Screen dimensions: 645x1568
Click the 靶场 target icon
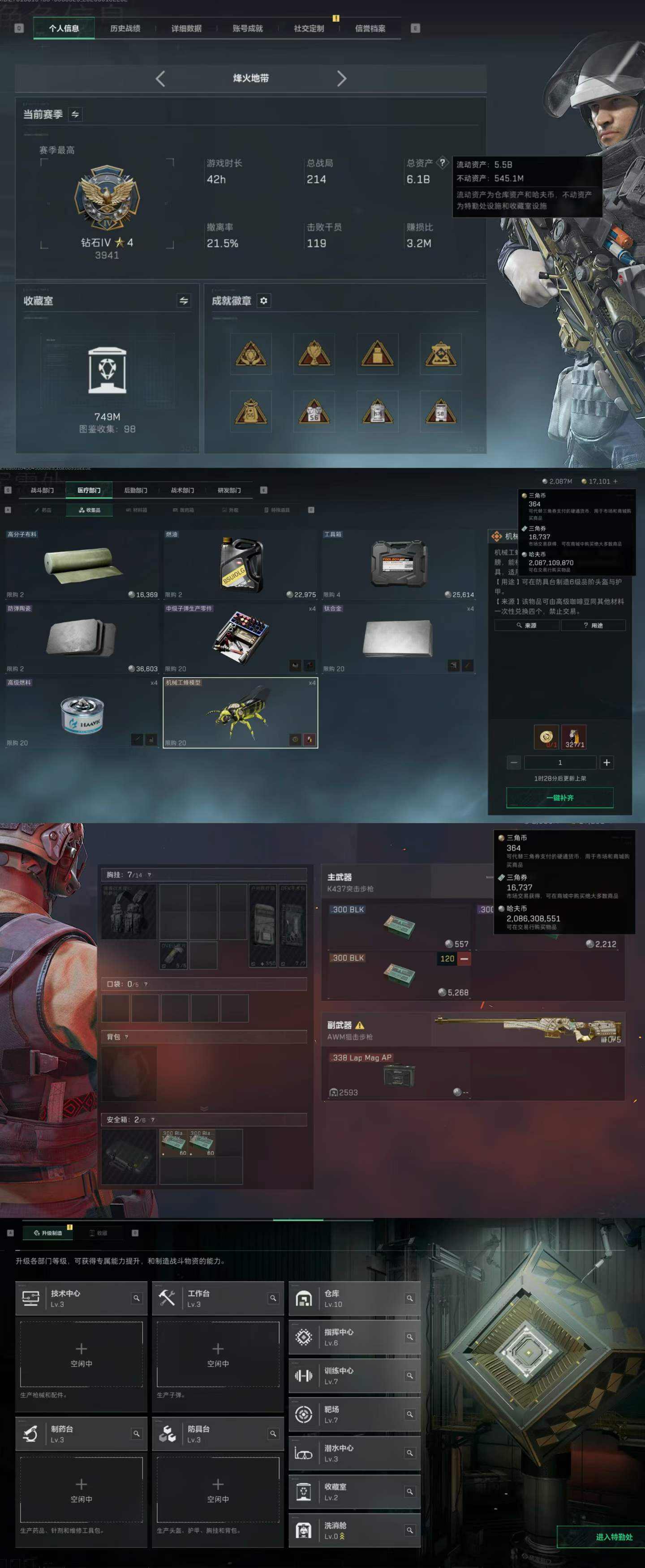[x=303, y=1414]
